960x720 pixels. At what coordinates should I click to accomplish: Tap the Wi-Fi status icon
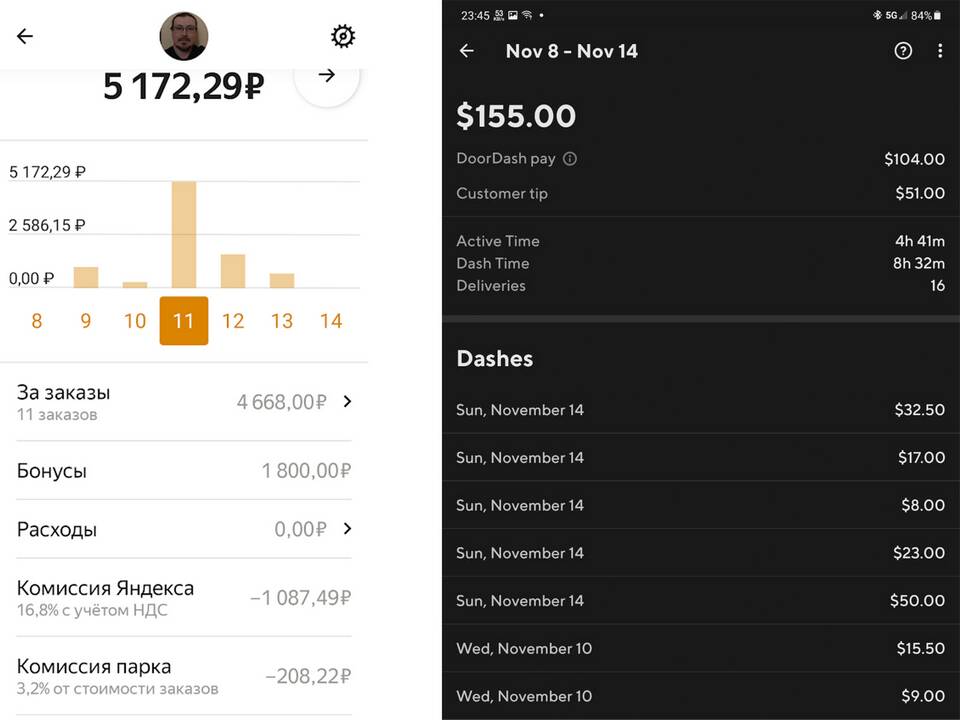point(527,15)
